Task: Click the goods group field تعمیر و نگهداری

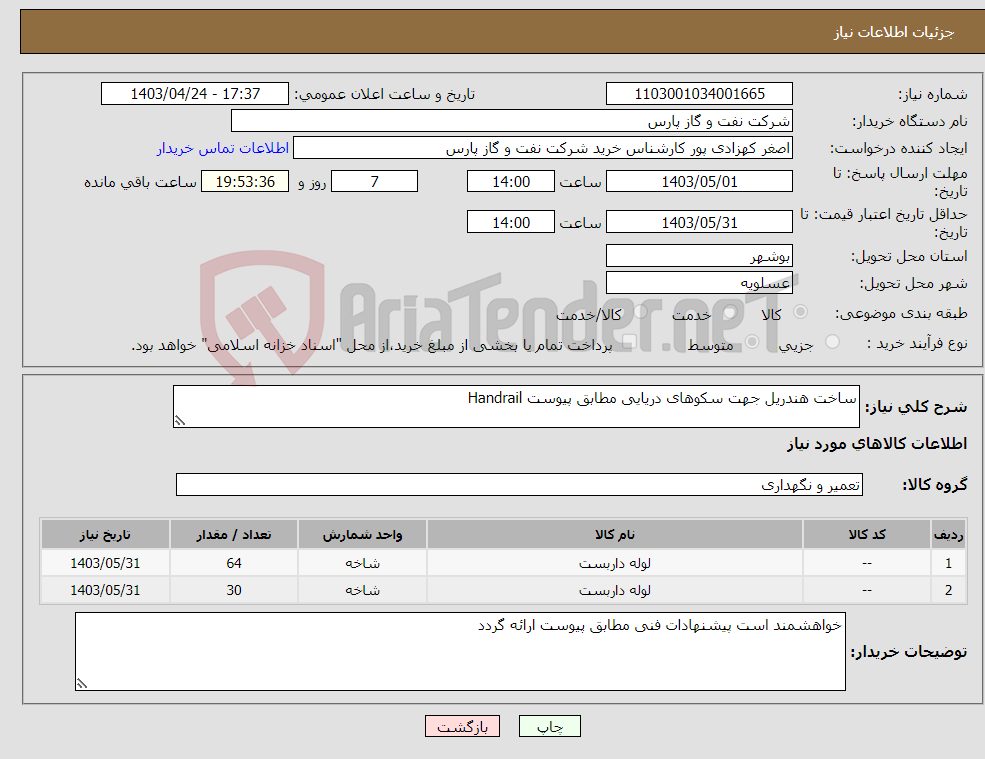Action: point(520,484)
